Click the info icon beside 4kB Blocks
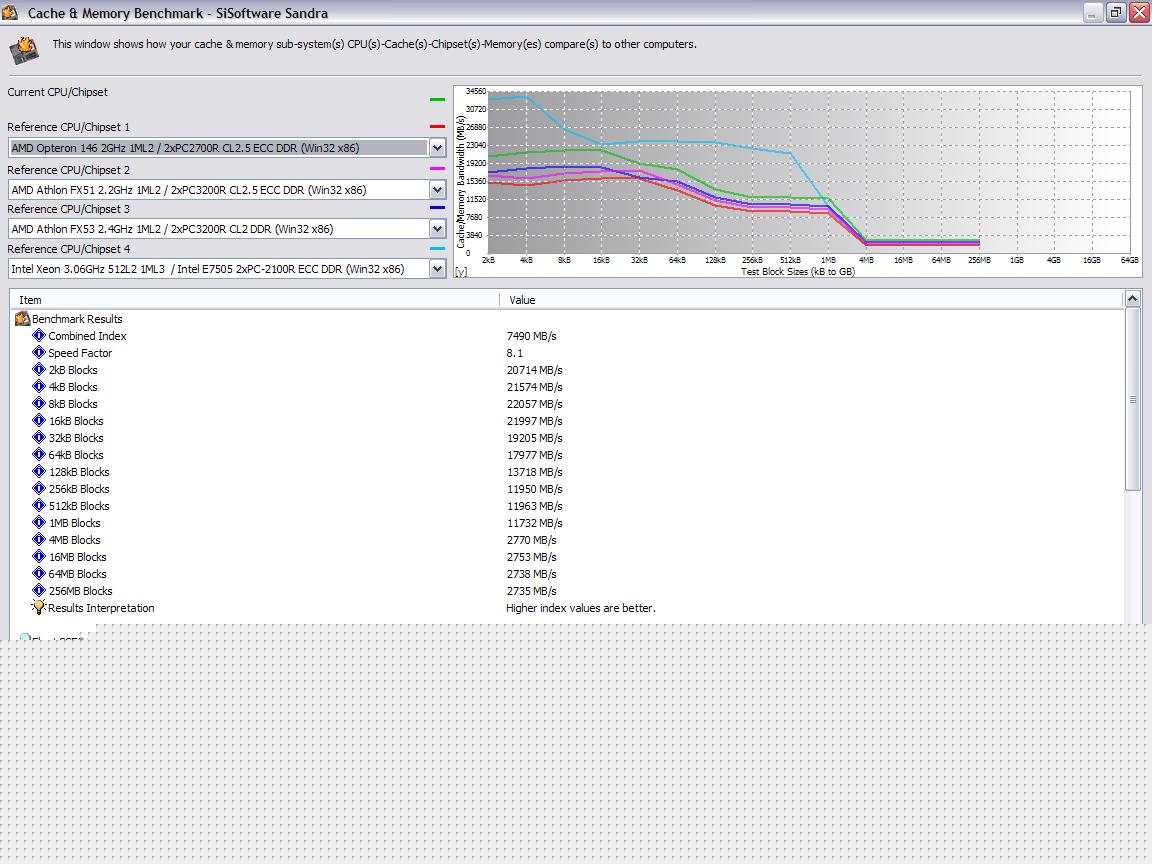This screenshot has width=1152, height=864. tap(39, 386)
